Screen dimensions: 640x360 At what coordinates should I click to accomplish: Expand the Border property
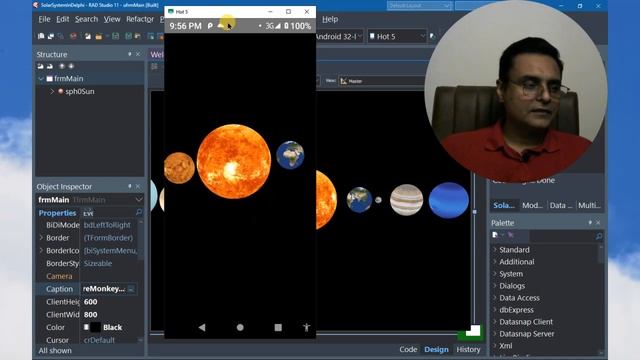click(x=41, y=238)
